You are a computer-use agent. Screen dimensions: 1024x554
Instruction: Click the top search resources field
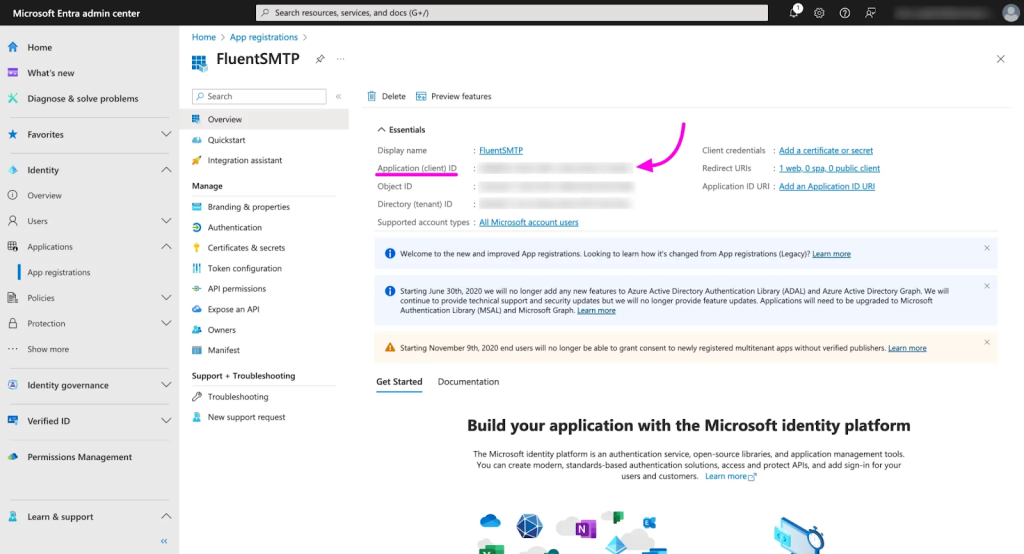pyautogui.click(x=512, y=13)
